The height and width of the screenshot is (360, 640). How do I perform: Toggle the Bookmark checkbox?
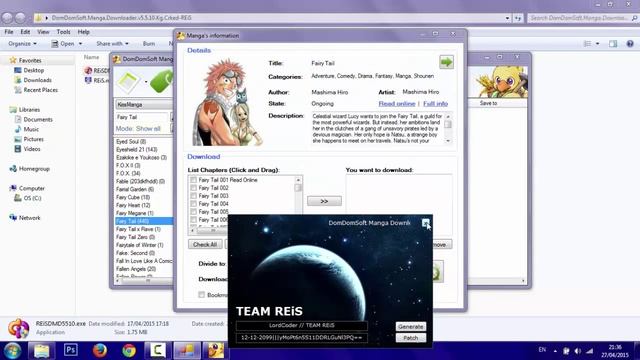point(201,295)
